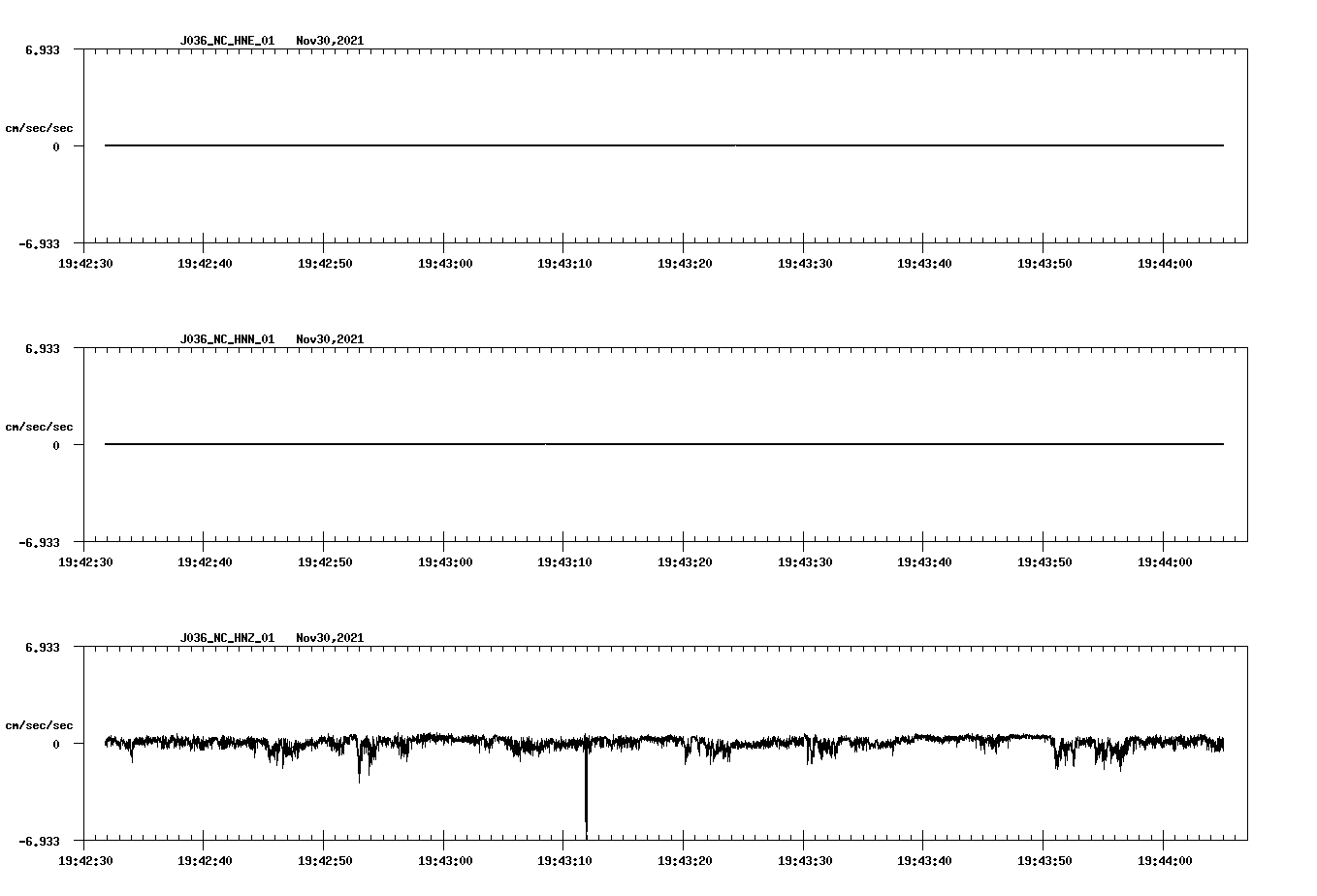Image resolution: width=1317 pixels, height=896 pixels.
Task: Click the cm/sec/sec unit label of HNZ plot
Action: click(39, 725)
